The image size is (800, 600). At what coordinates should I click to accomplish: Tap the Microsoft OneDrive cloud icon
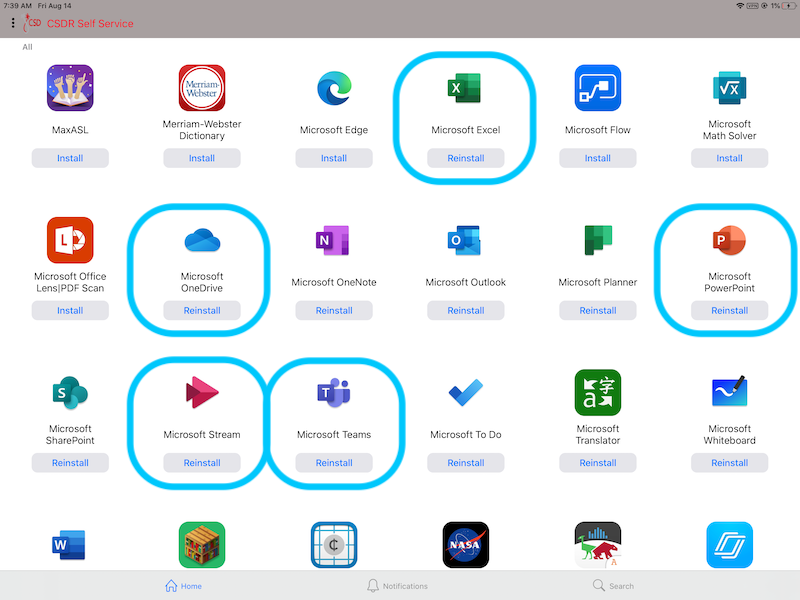[x=202, y=240]
